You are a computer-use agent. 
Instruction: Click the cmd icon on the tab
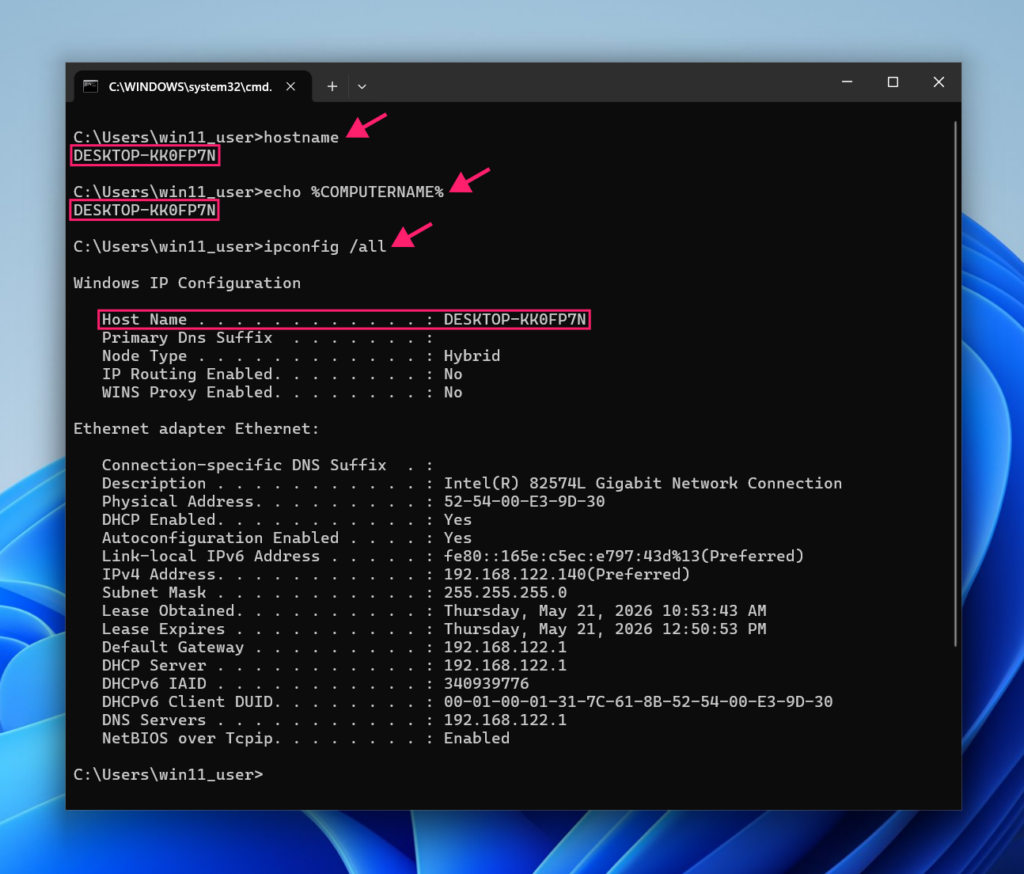91,86
